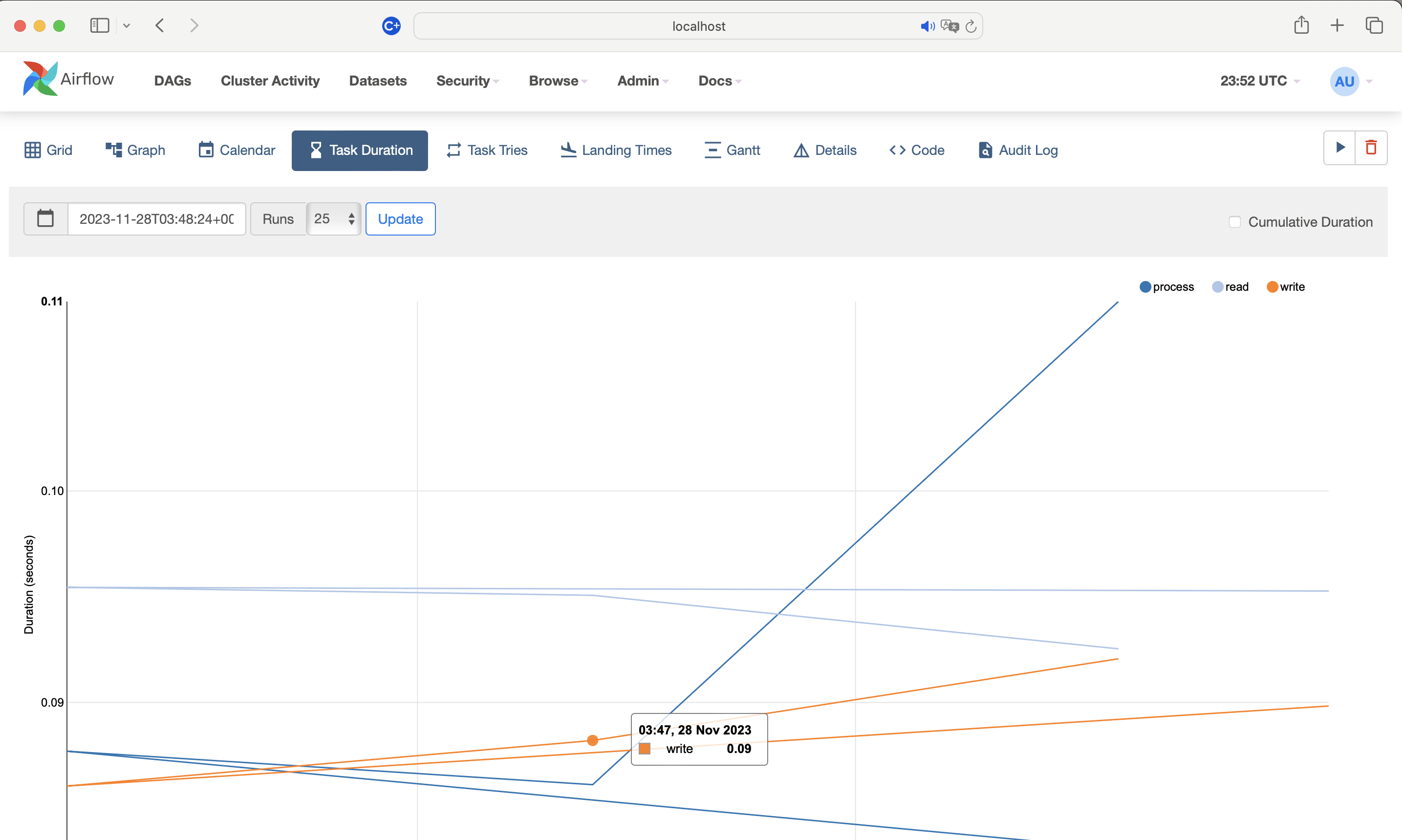The image size is (1402, 840).
Task: Click the Airflow pinwheel logo
Action: tap(40, 79)
